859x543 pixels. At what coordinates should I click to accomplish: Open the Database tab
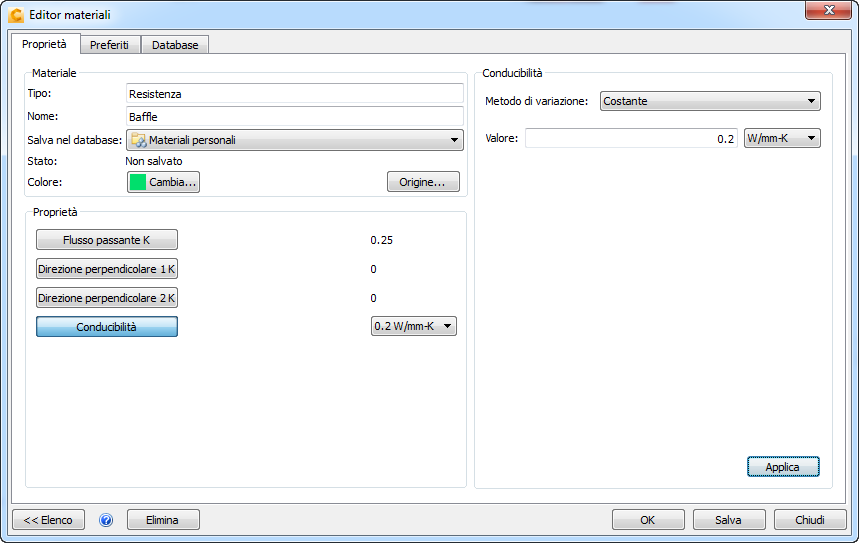pyautogui.click(x=175, y=45)
